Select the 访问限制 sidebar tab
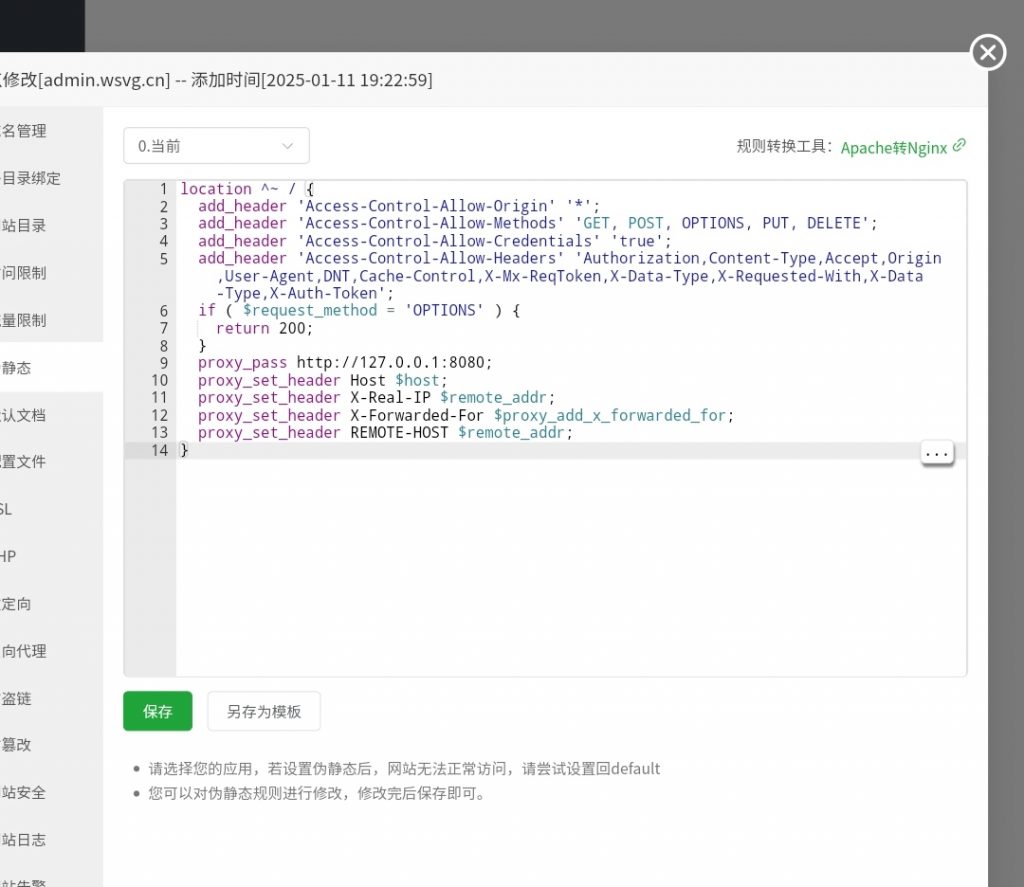The height and width of the screenshot is (887, 1024). click(24, 273)
